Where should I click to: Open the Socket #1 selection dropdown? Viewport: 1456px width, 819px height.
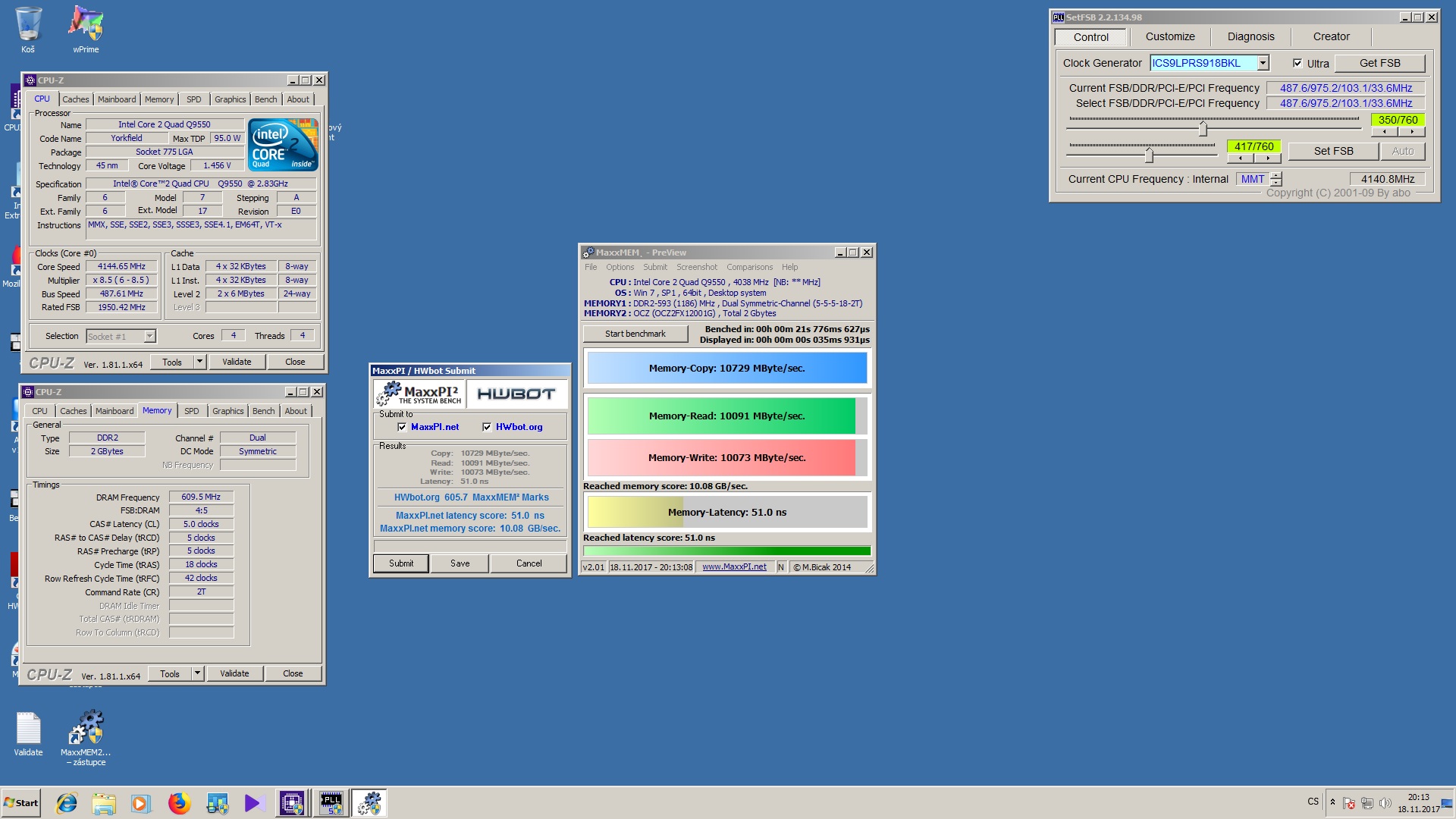(149, 336)
